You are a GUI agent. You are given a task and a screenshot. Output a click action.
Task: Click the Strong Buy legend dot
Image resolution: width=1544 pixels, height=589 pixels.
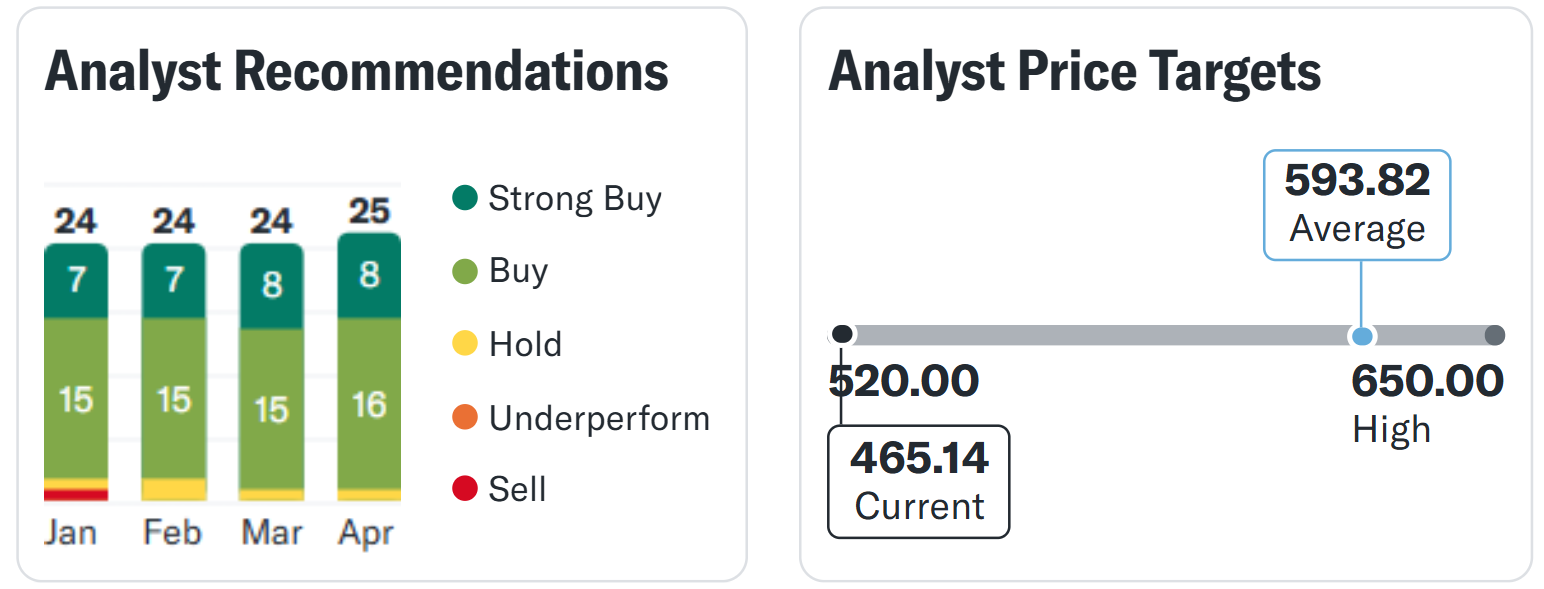pos(465,198)
